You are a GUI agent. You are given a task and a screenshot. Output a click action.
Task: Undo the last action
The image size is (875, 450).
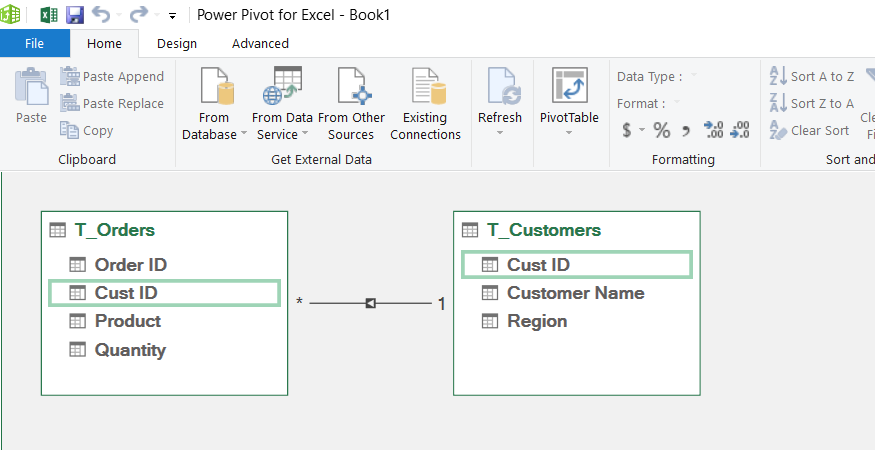click(x=101, y=15)
